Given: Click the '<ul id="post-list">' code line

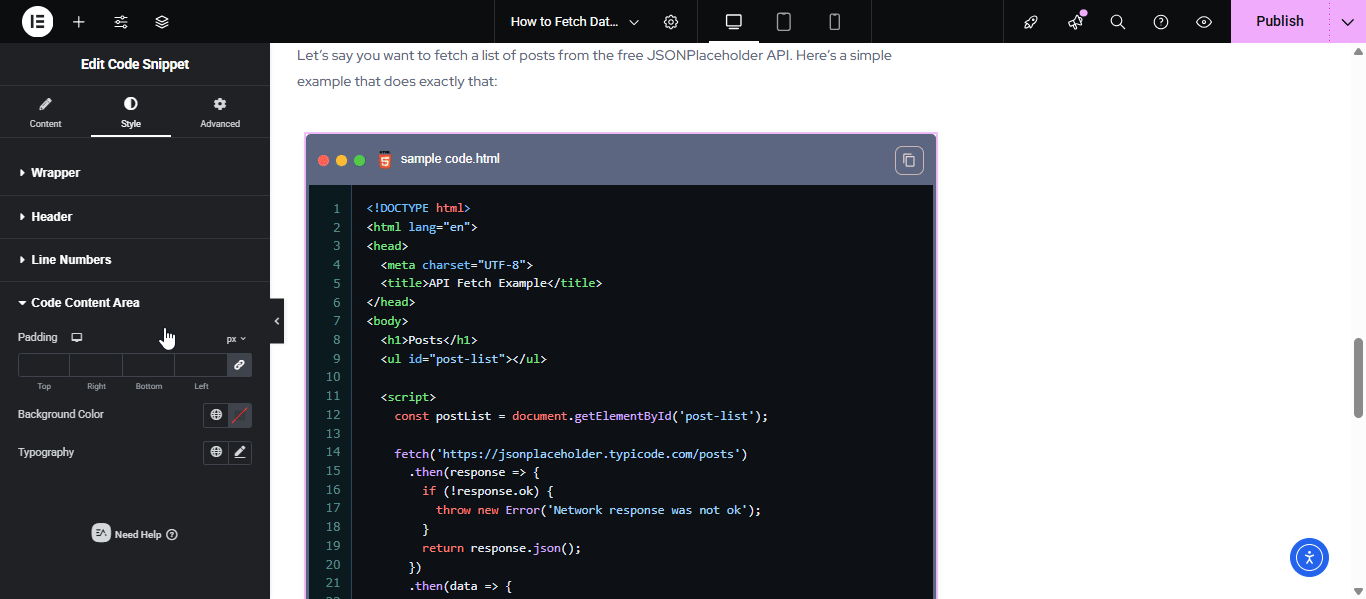Looking at the screenshot, I should (463, 359).
